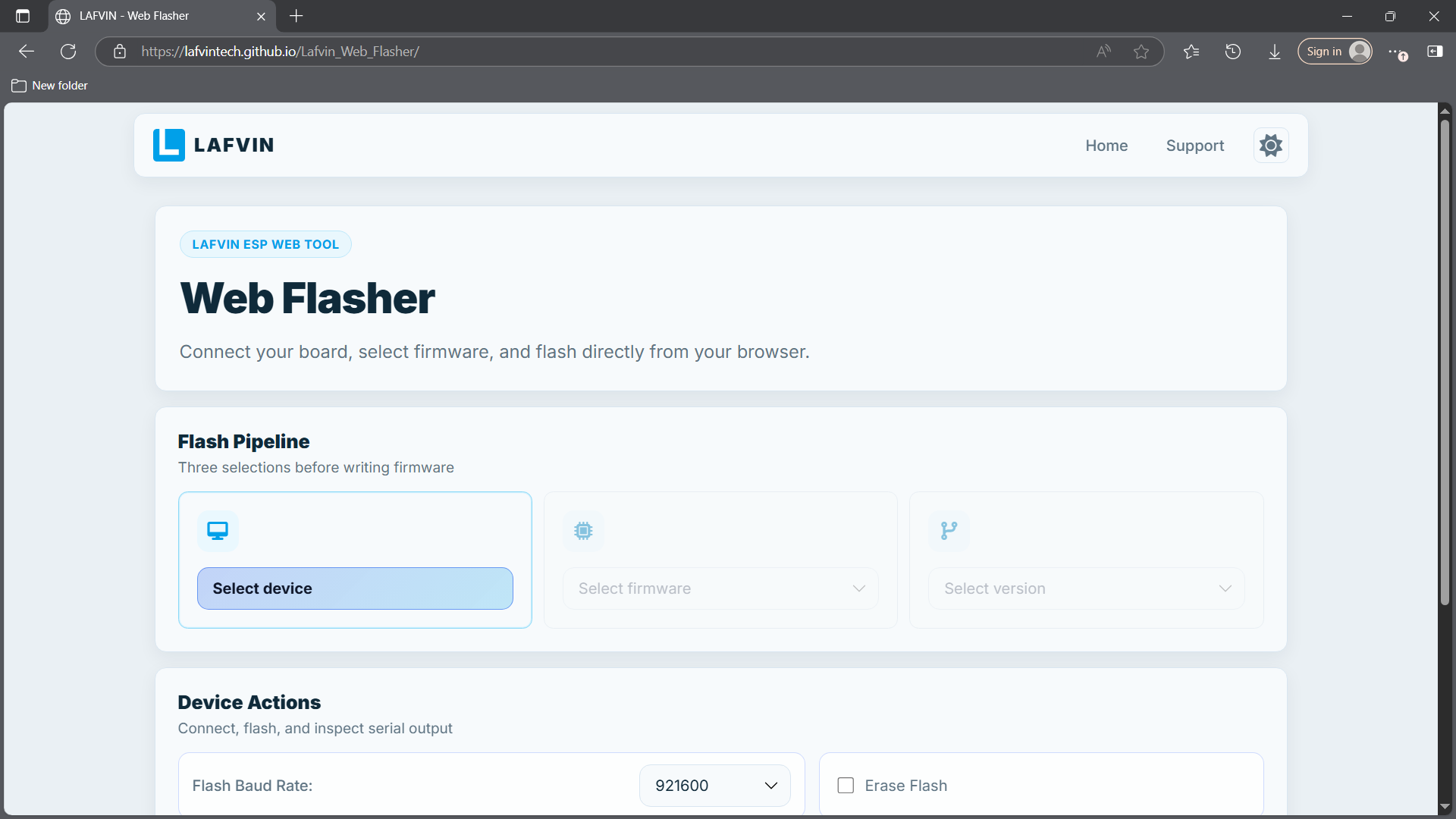Click the Select device button

[x=355, y=588]
